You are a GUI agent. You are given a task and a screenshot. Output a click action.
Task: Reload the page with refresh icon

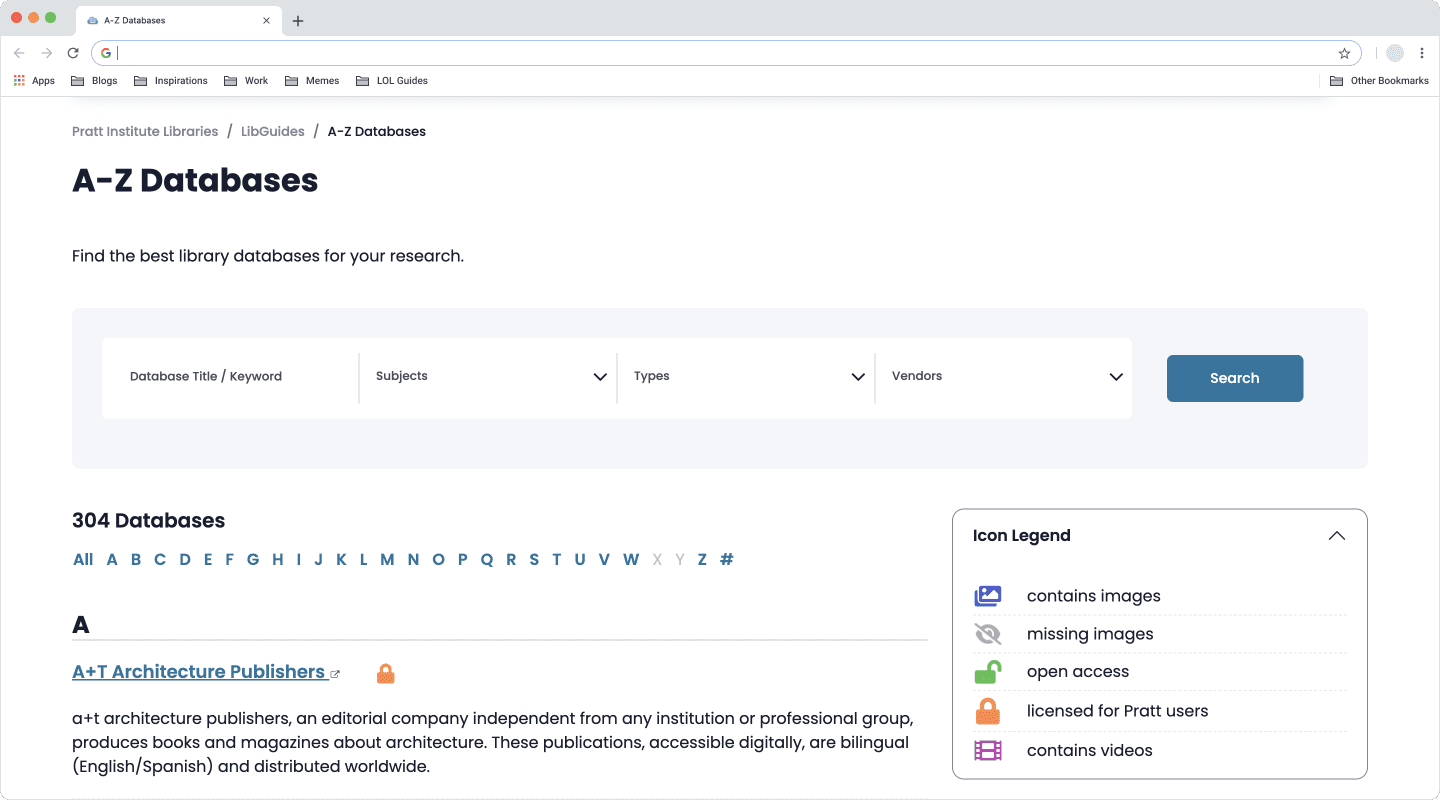click(x=73, y=53)
